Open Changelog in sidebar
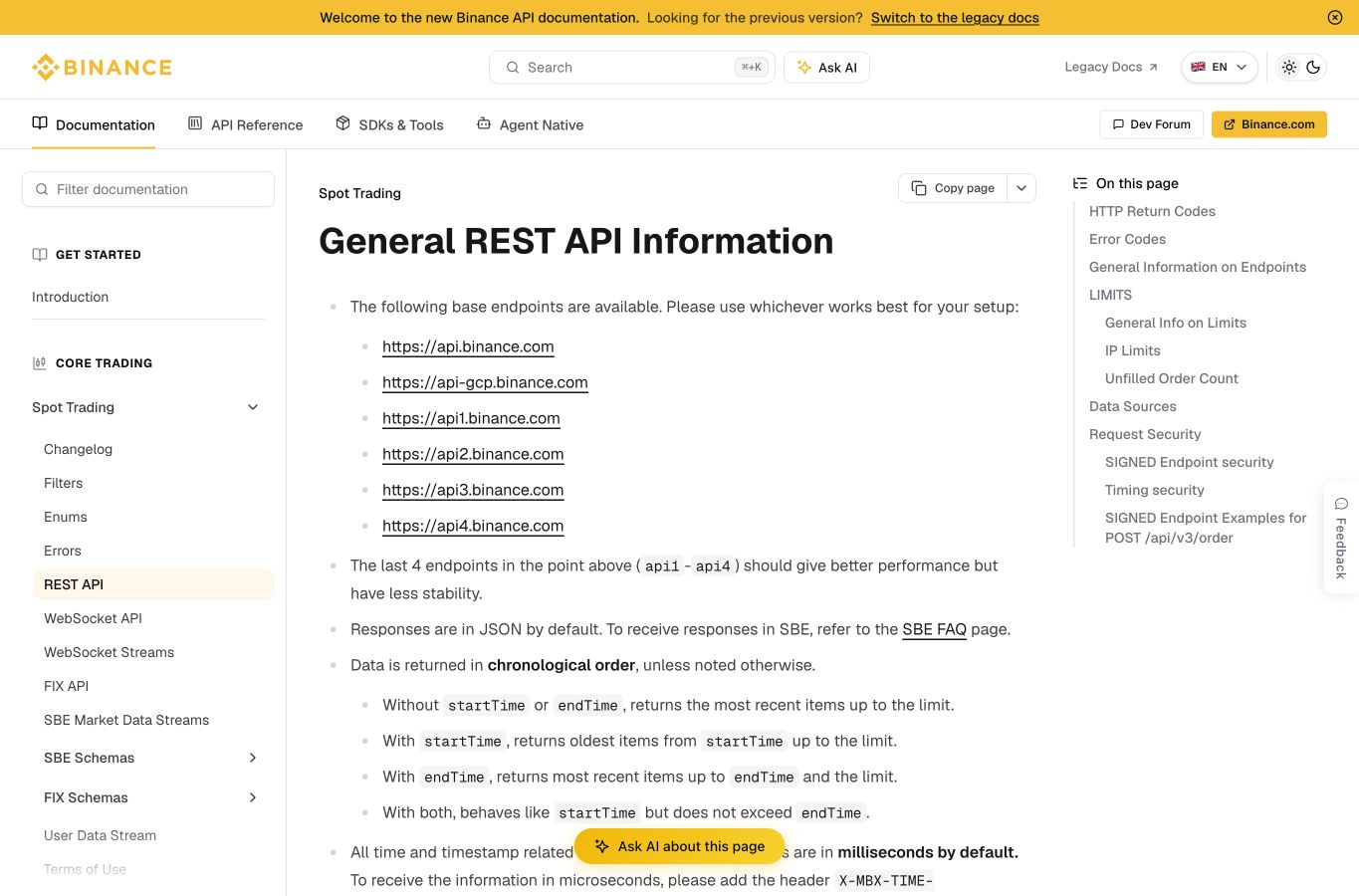 tap(79, 449)
